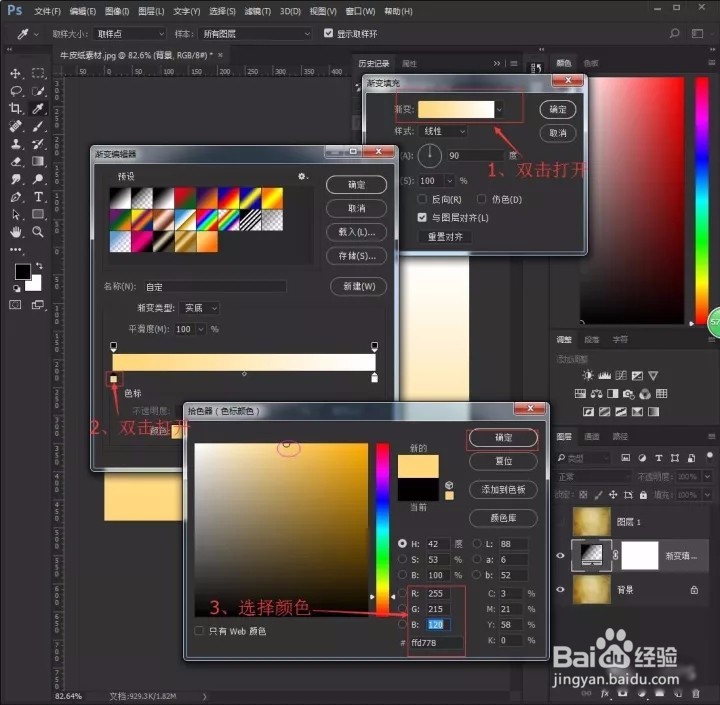Swap foreground and background colors
Image resolution: width=720 pixels, height=705 pixels.
(39, 265)
